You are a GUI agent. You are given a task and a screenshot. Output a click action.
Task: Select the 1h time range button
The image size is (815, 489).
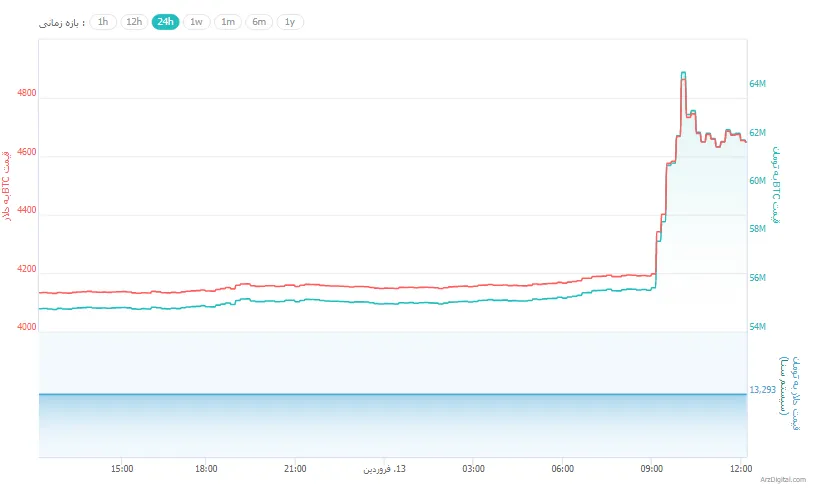click(103, 22)
